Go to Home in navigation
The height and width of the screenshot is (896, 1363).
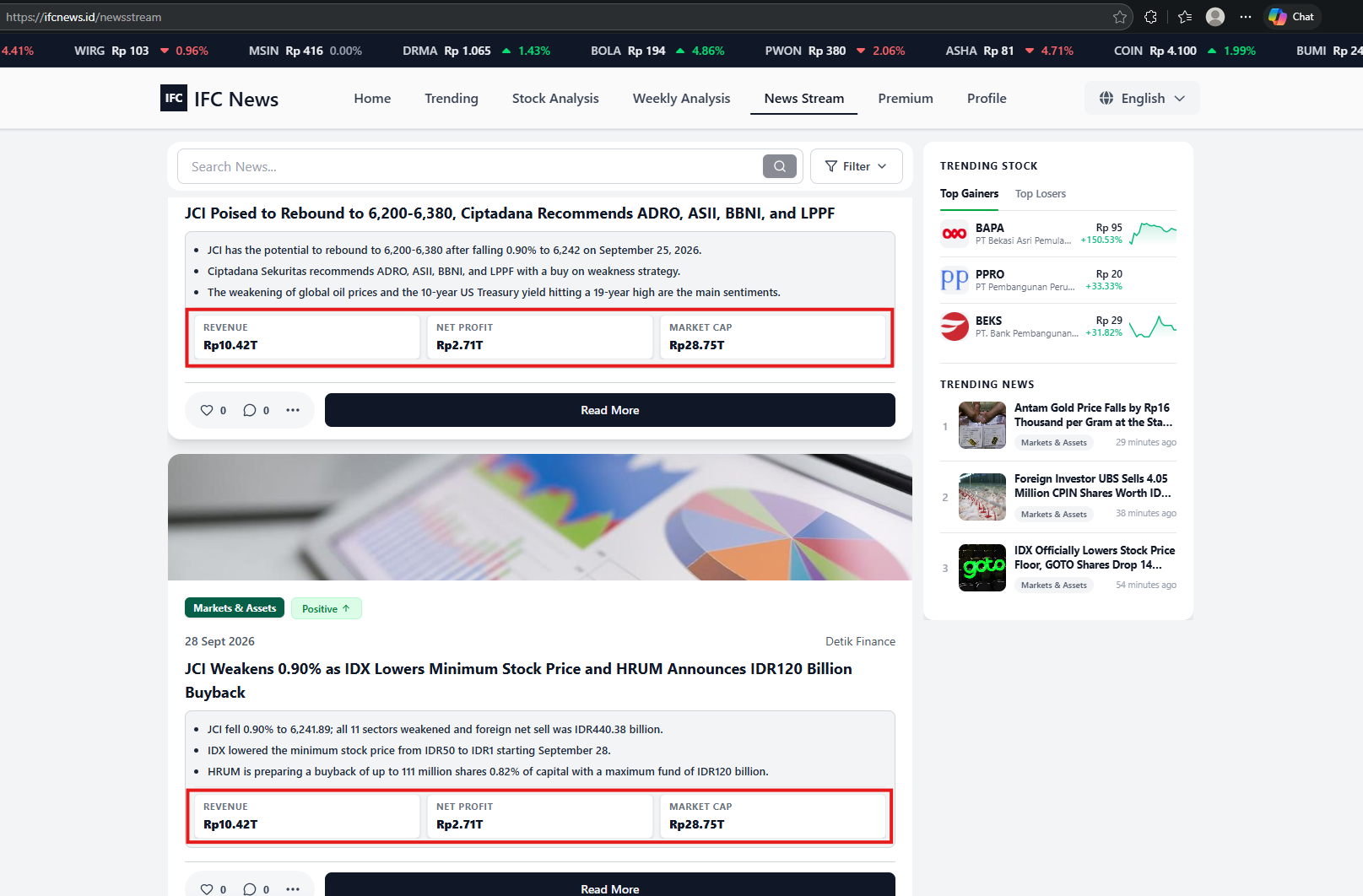(x=372, y=98)
